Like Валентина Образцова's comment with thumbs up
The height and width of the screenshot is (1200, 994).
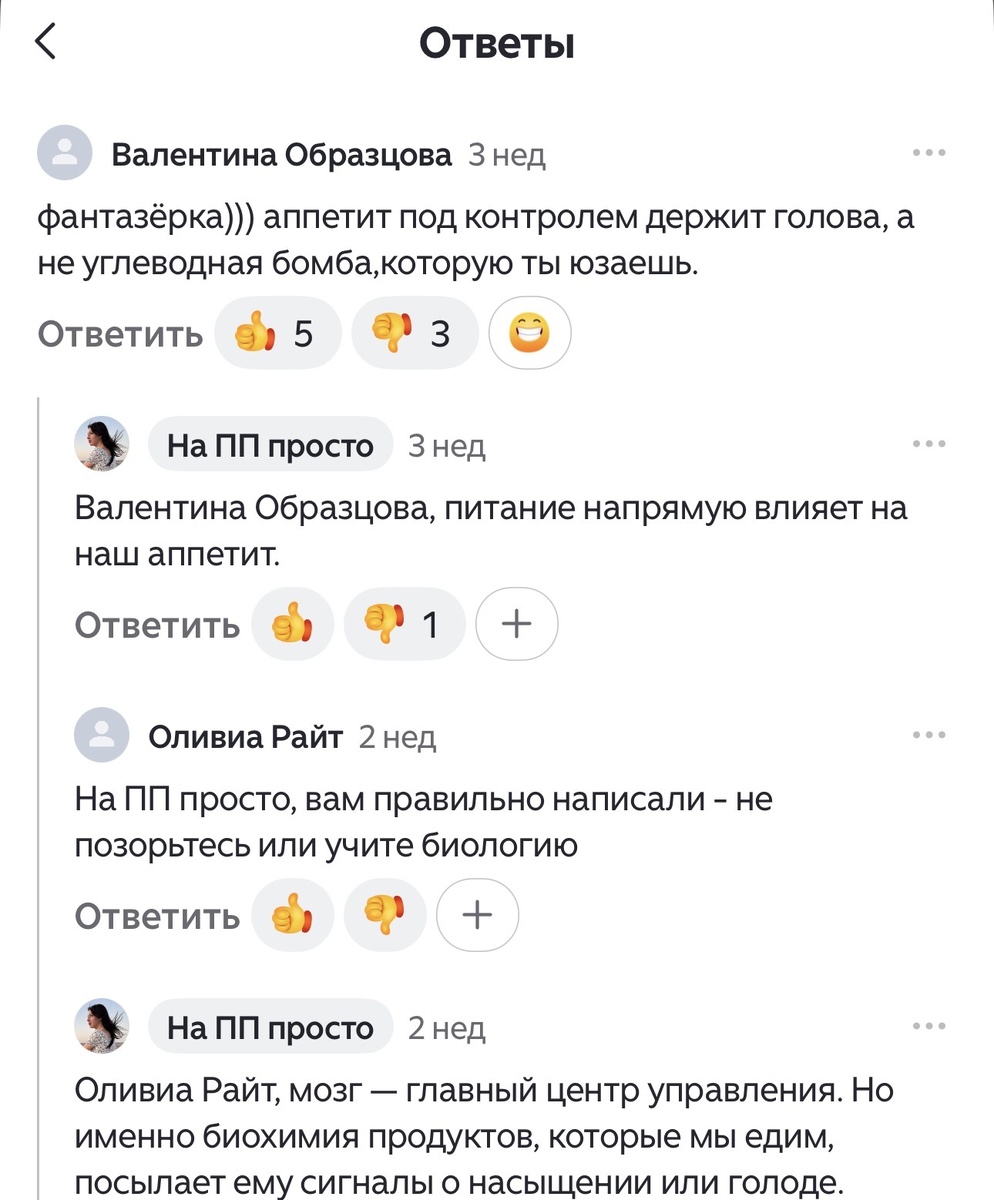[x=277, y=332]
